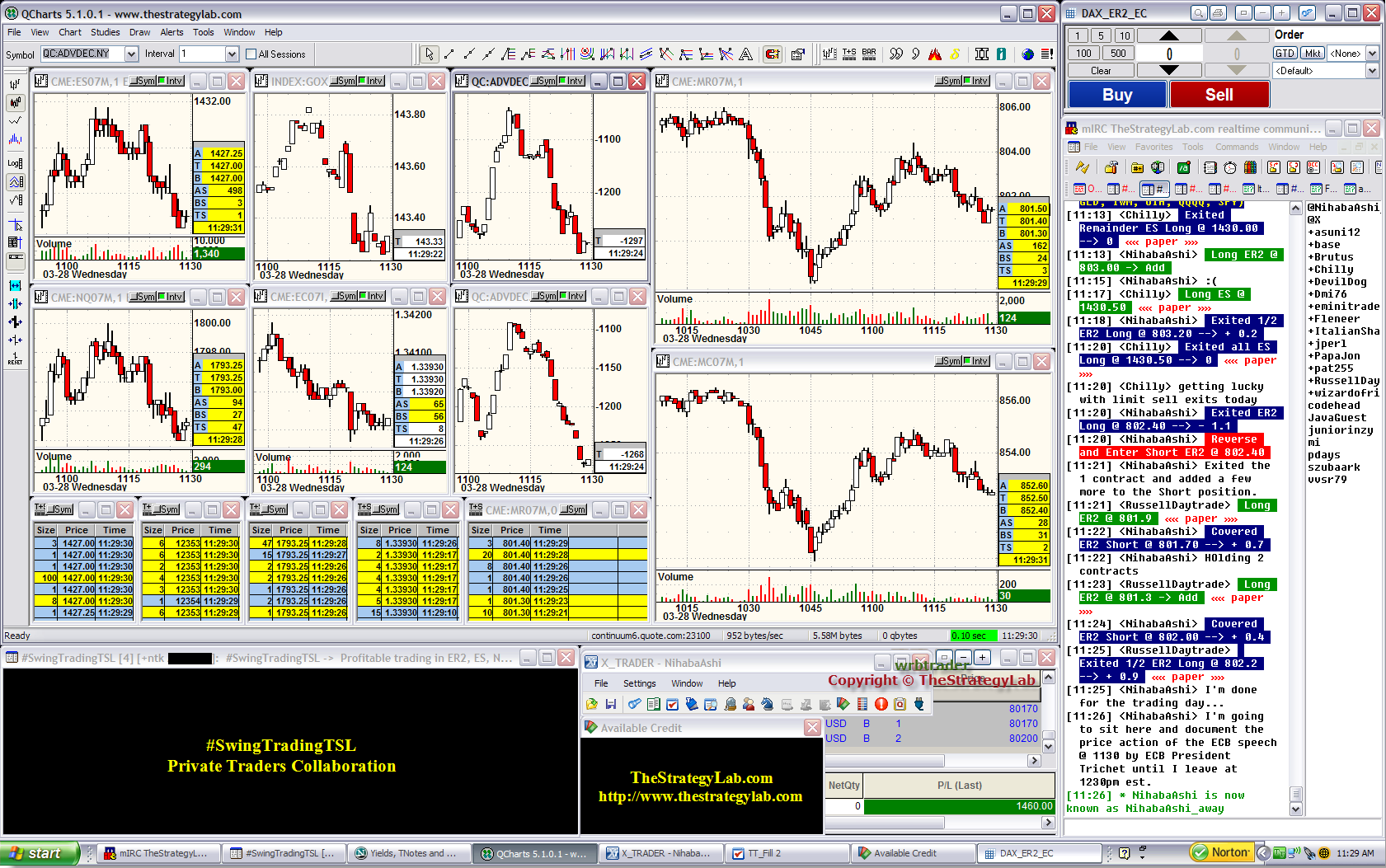This screenshot has height=868, width=1386.
Task: Expand the Interval dropdown
Action: click(x=232, y=54)
